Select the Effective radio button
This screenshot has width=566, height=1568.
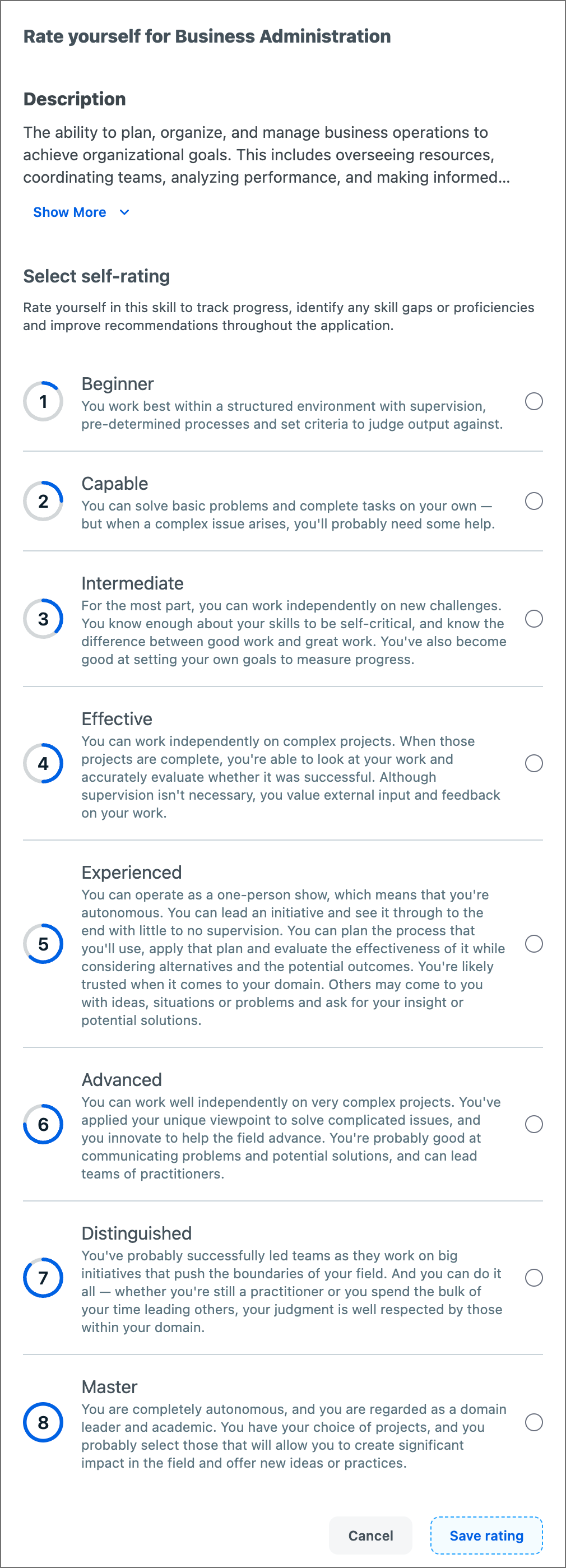[533, 763]
